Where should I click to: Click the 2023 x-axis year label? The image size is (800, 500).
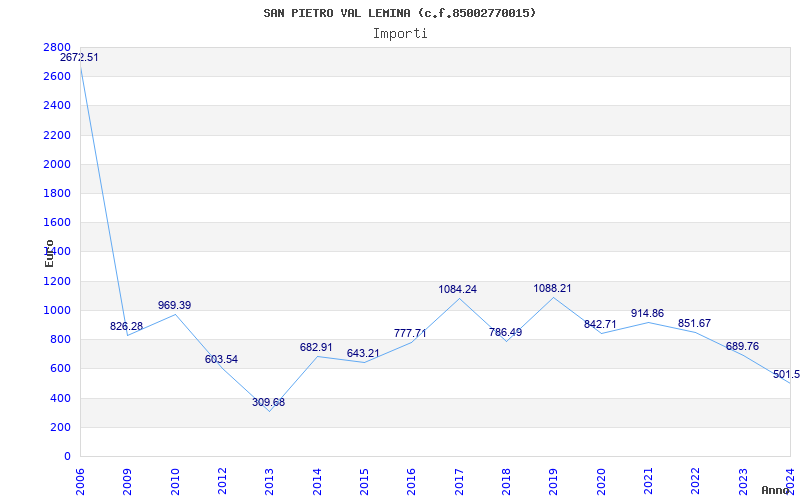point(743,481)
